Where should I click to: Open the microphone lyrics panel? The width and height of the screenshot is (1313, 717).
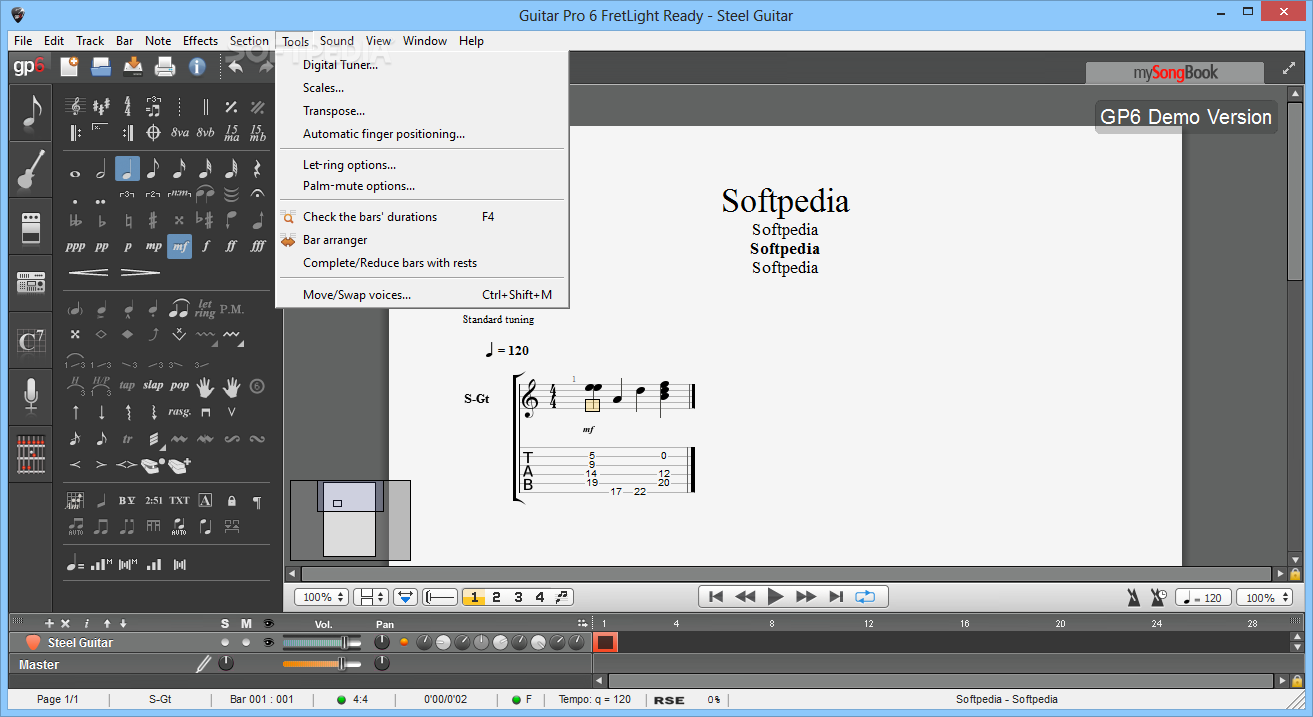click(32, 396)
